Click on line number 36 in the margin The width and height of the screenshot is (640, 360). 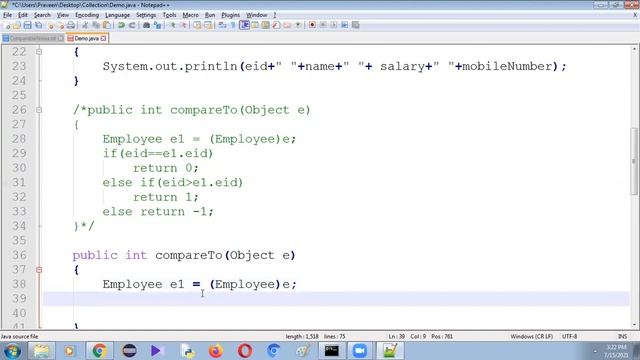point(19,256)
